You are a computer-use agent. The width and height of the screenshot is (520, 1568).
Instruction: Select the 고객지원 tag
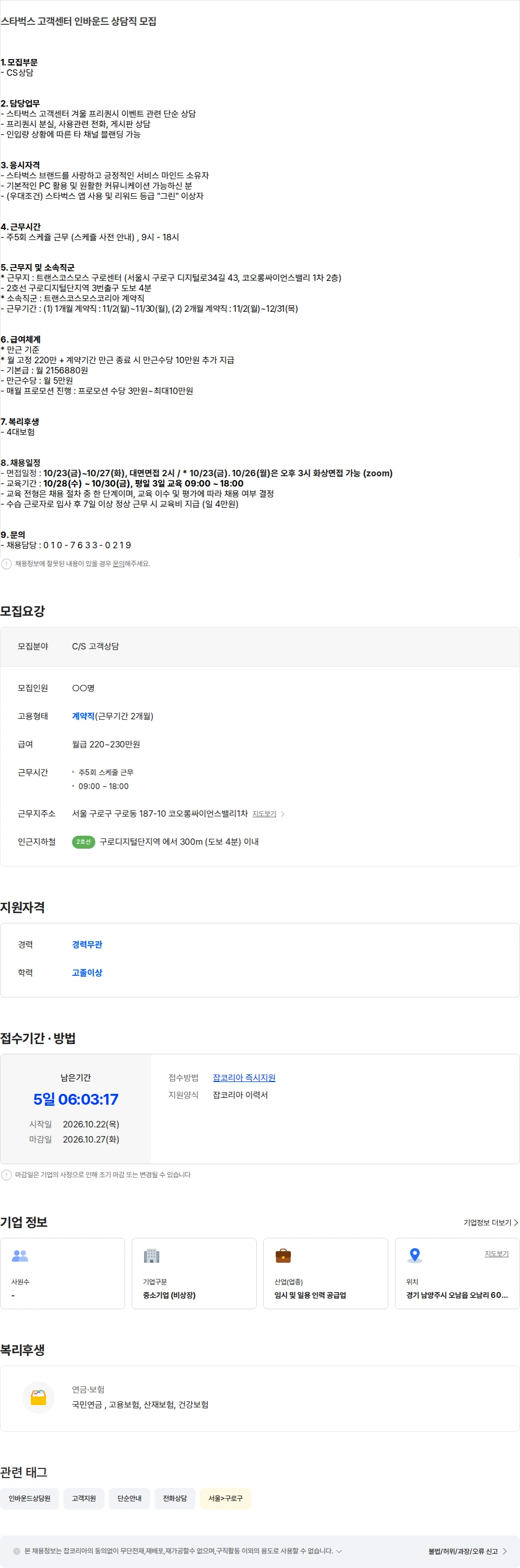84,1498
